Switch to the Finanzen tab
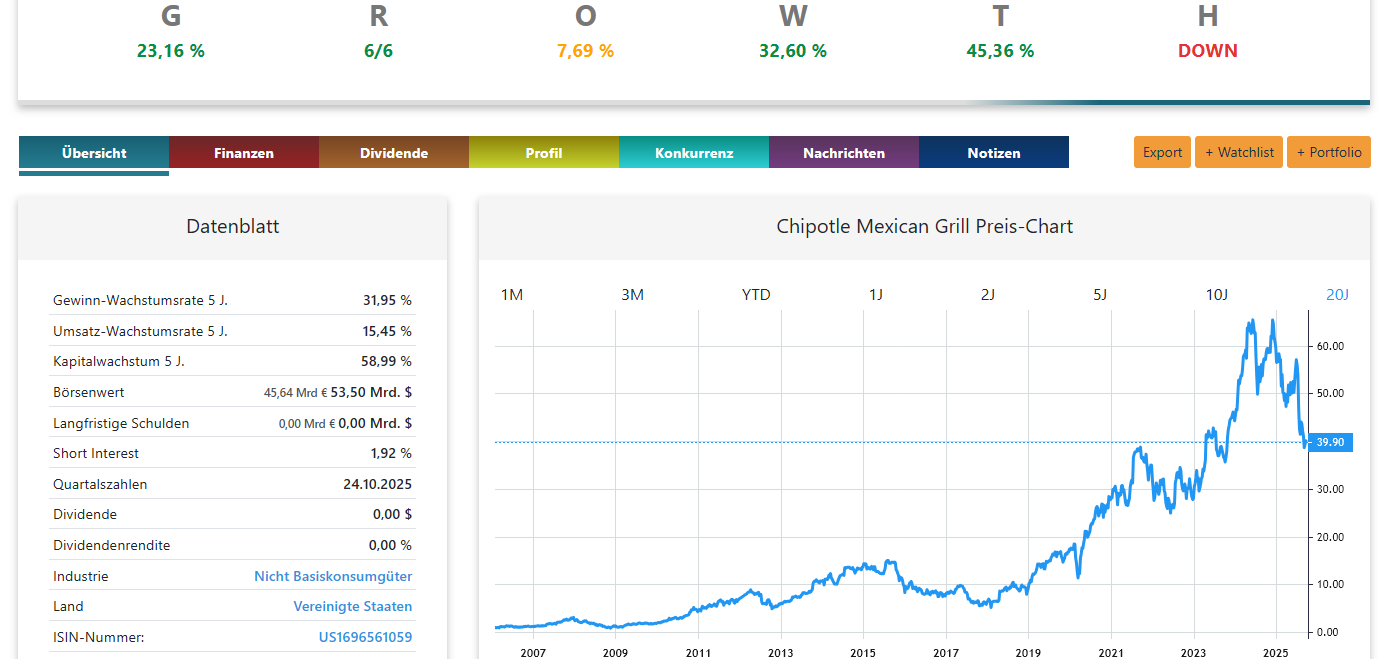Screen dimensions: 1387x659 pos(244,153)
